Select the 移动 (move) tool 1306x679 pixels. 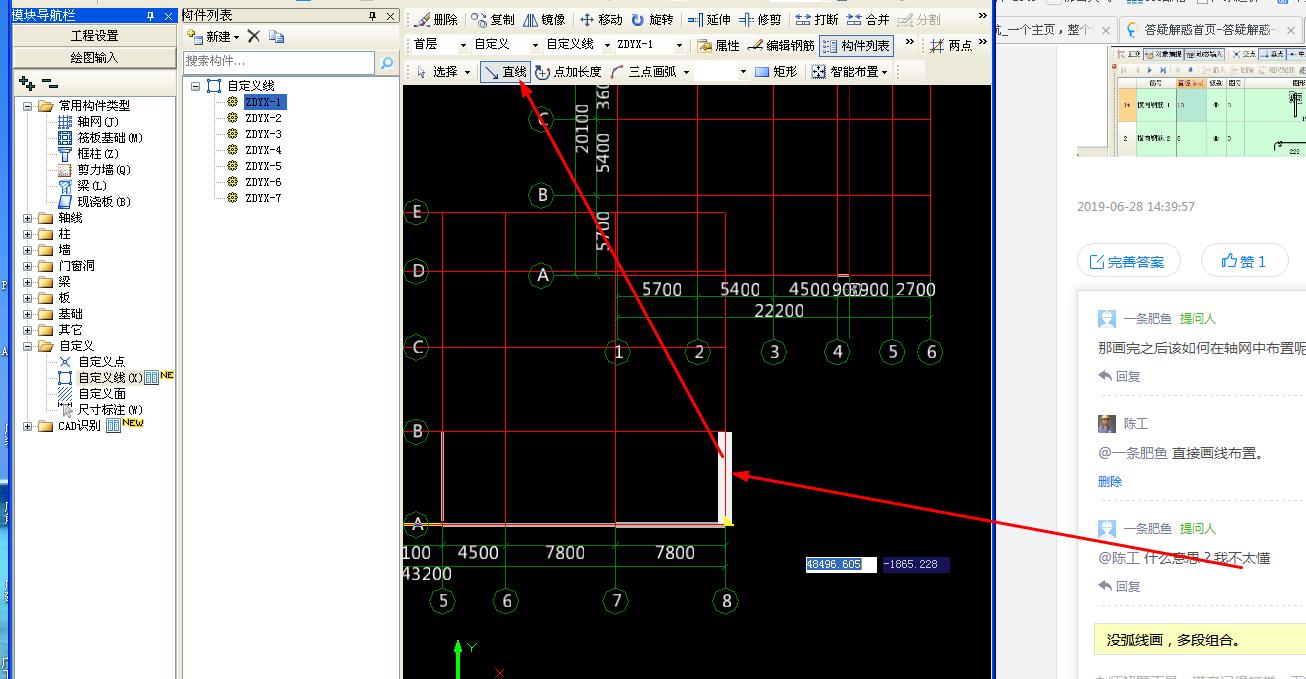click(x=601, y=20)
